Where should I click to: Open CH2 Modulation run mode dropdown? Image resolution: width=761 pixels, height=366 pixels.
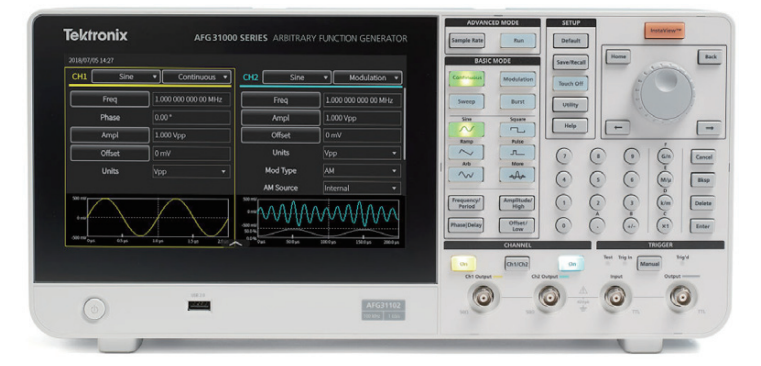coord(368,78)
